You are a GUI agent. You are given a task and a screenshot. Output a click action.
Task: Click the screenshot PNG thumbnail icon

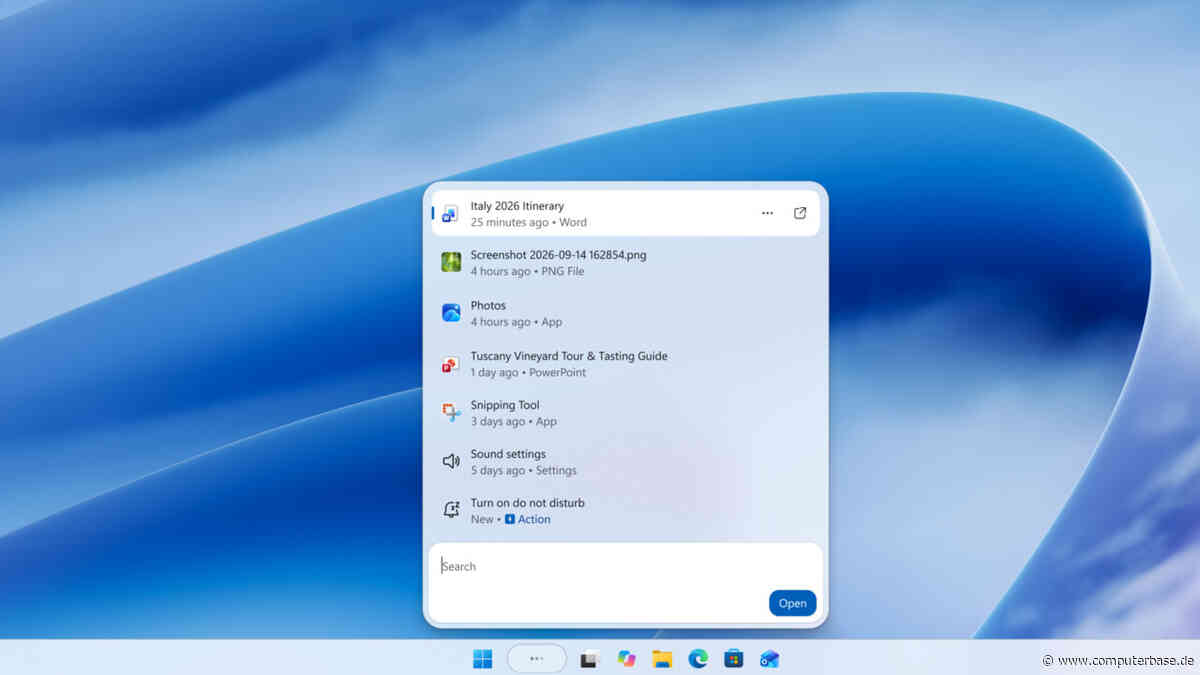pyautogui.click(x=451, y=262)
